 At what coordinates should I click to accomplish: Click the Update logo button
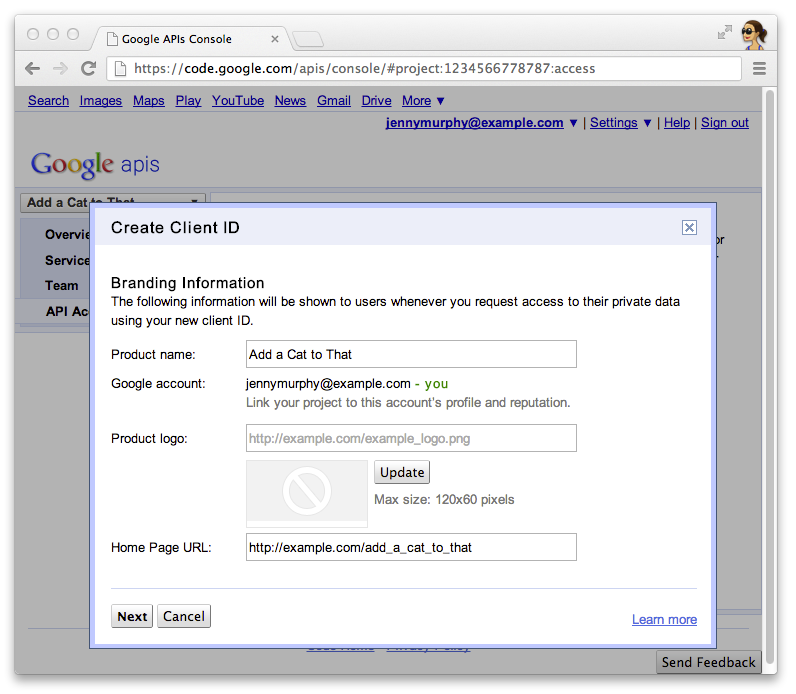coord(402,473)
